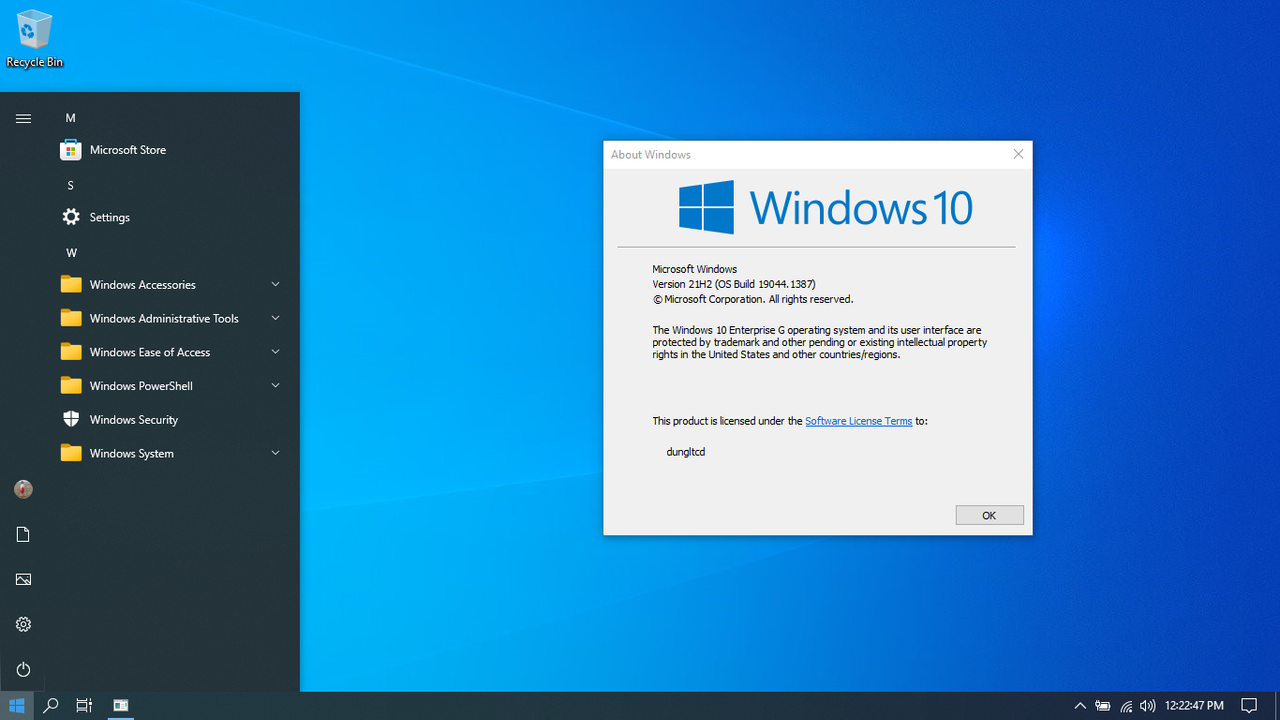Open the user account avatar in Start
Screen dimensions: 1280x720
click(x=23, y=489)
